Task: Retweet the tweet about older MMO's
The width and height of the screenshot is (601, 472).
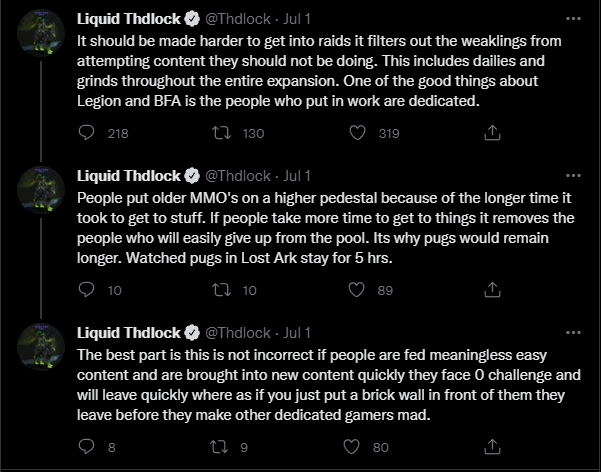Action: pyautogui.click(x=223, y=290)
